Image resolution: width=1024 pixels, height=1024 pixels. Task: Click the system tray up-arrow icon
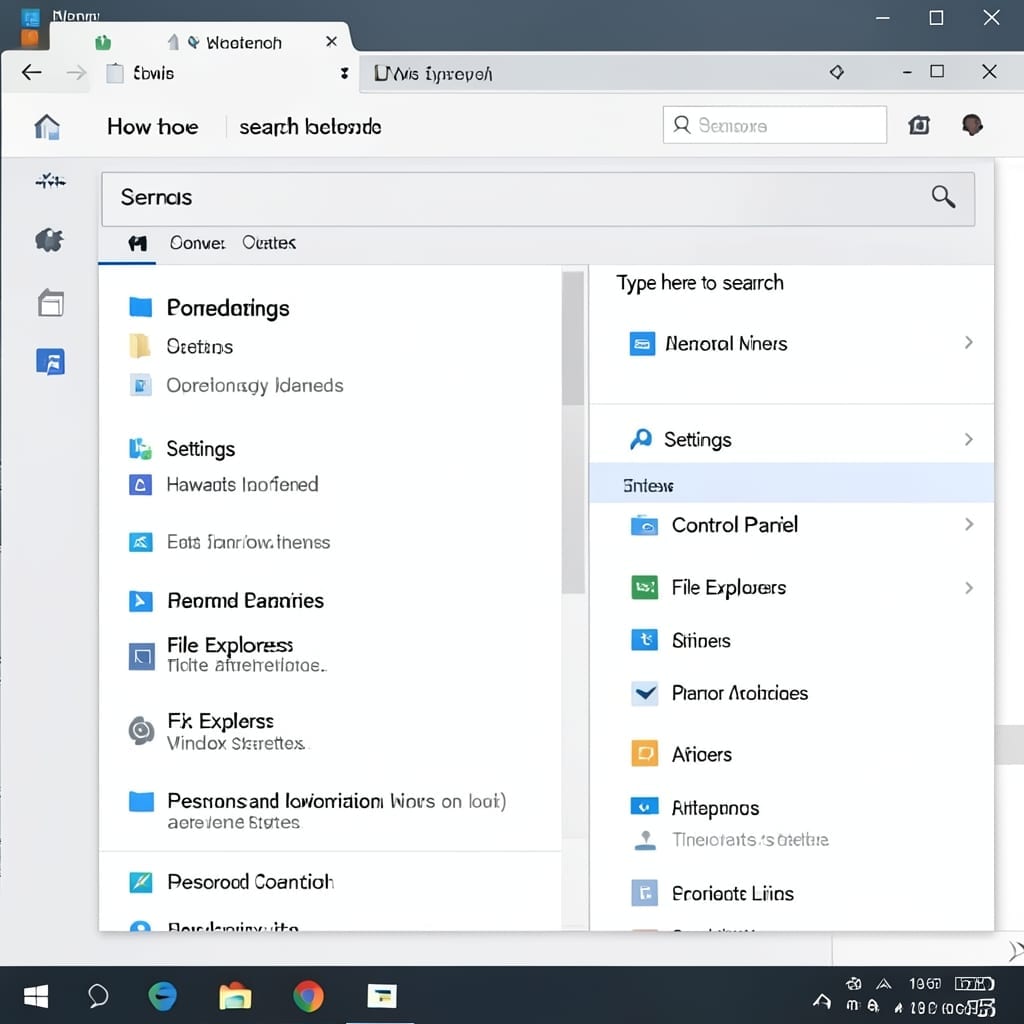pyautogui.click(x=822, y=1000)
